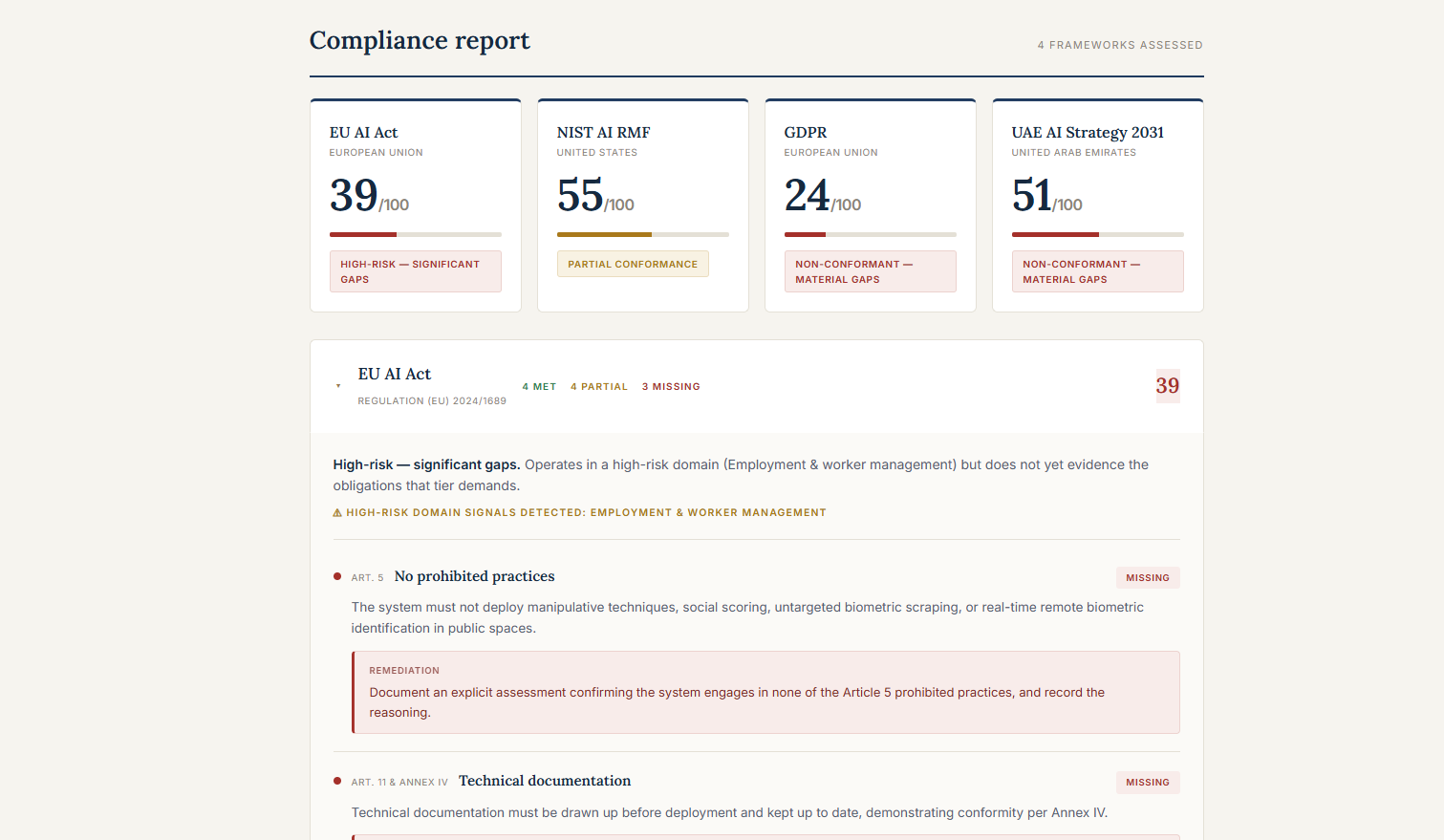Click the 3 MISSING count label
1444x840 pixels.
point(671,387)
